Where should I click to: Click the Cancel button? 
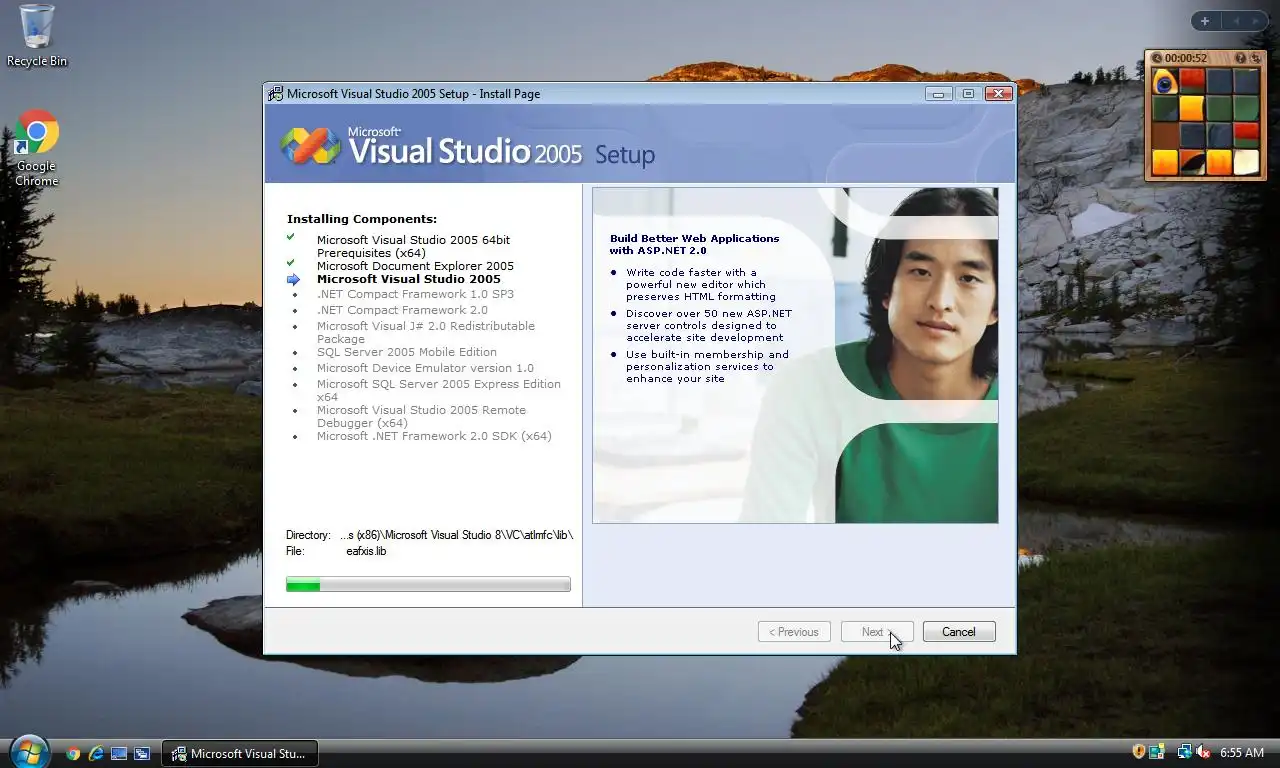coord(959,632)
